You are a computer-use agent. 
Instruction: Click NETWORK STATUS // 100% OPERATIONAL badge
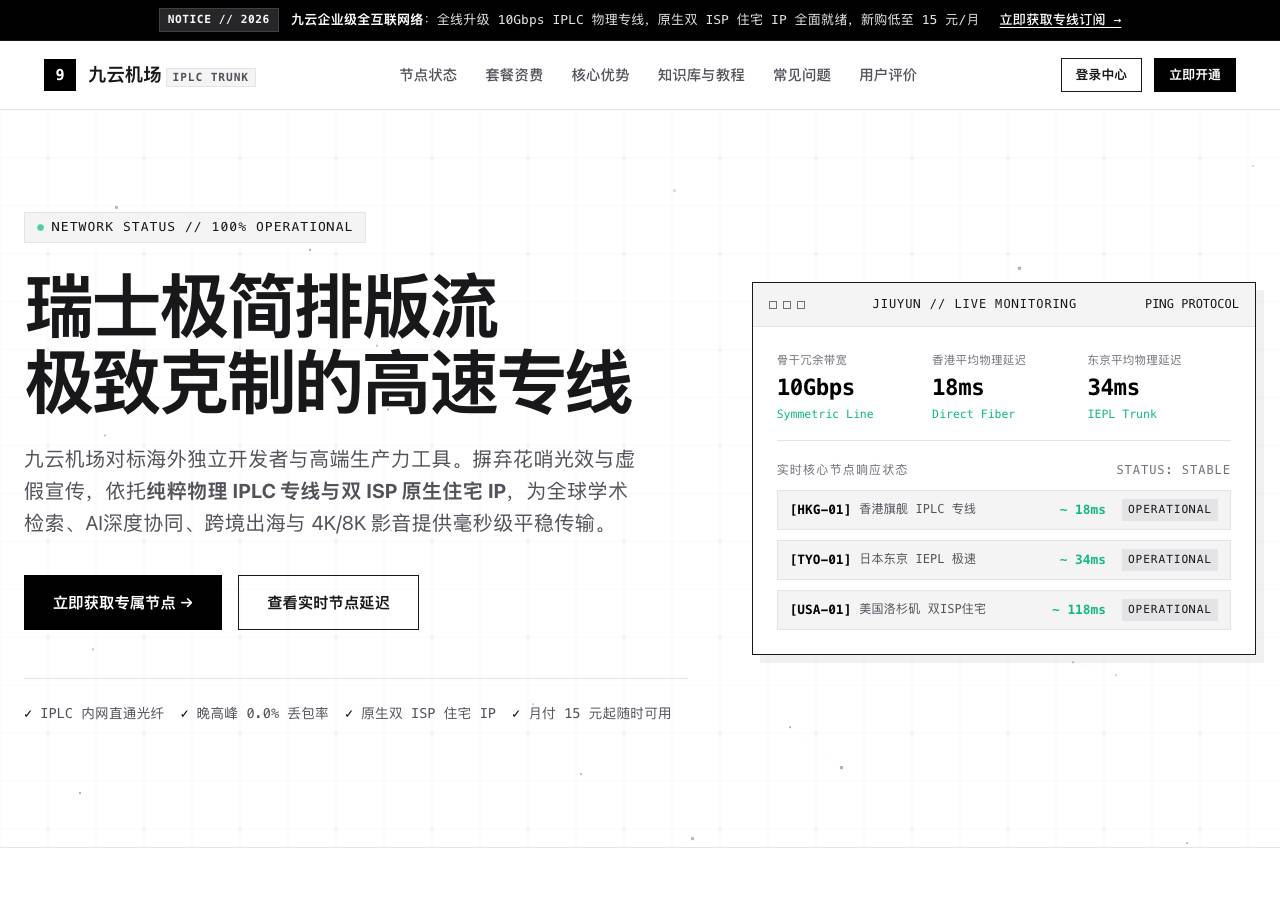(x=195, y=227)
